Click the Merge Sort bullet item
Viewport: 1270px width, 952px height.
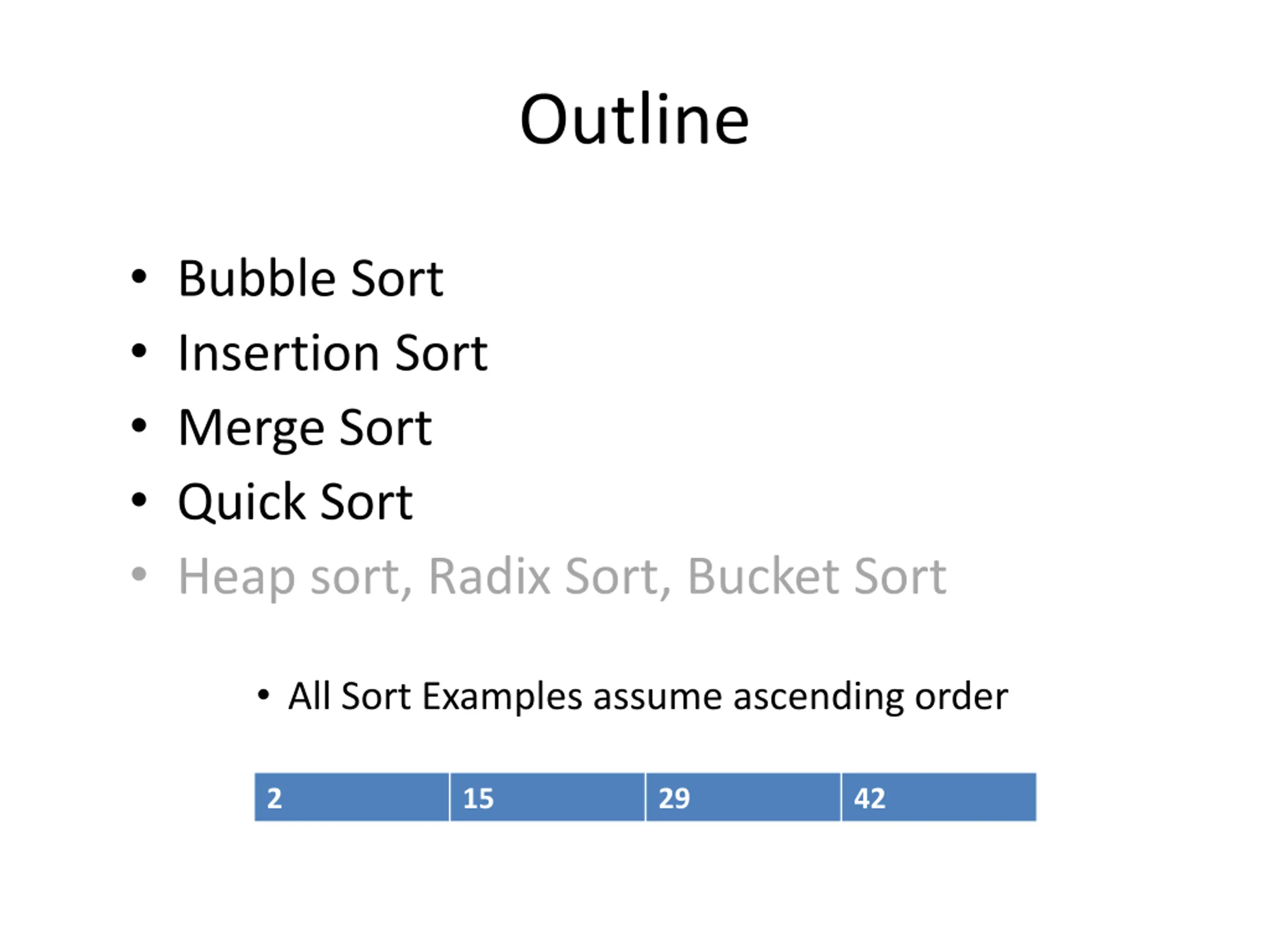305,429
